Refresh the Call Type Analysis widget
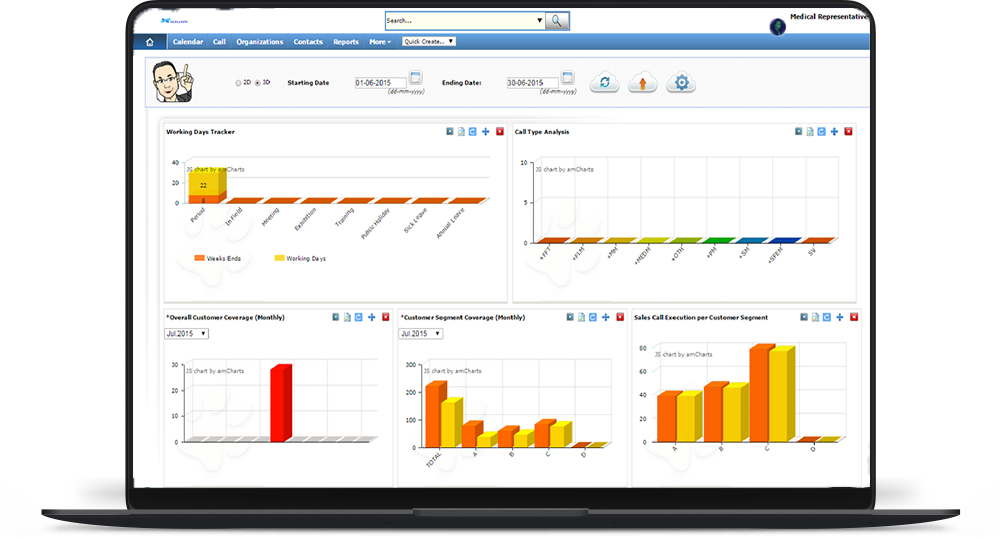The image size is (1000, 539). pyautogui.click(x=822, y=131)
